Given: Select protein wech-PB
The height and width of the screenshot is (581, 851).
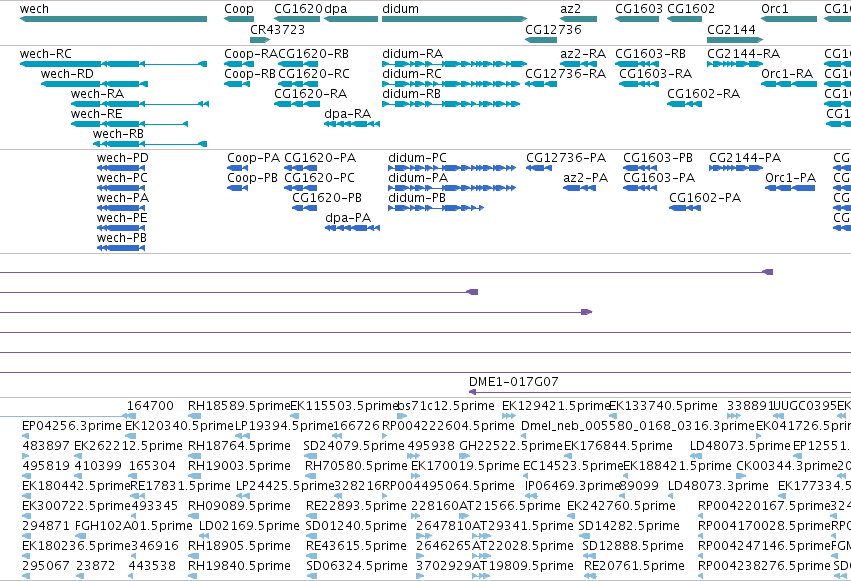Looking at the screenshot, I should point(121,248).
